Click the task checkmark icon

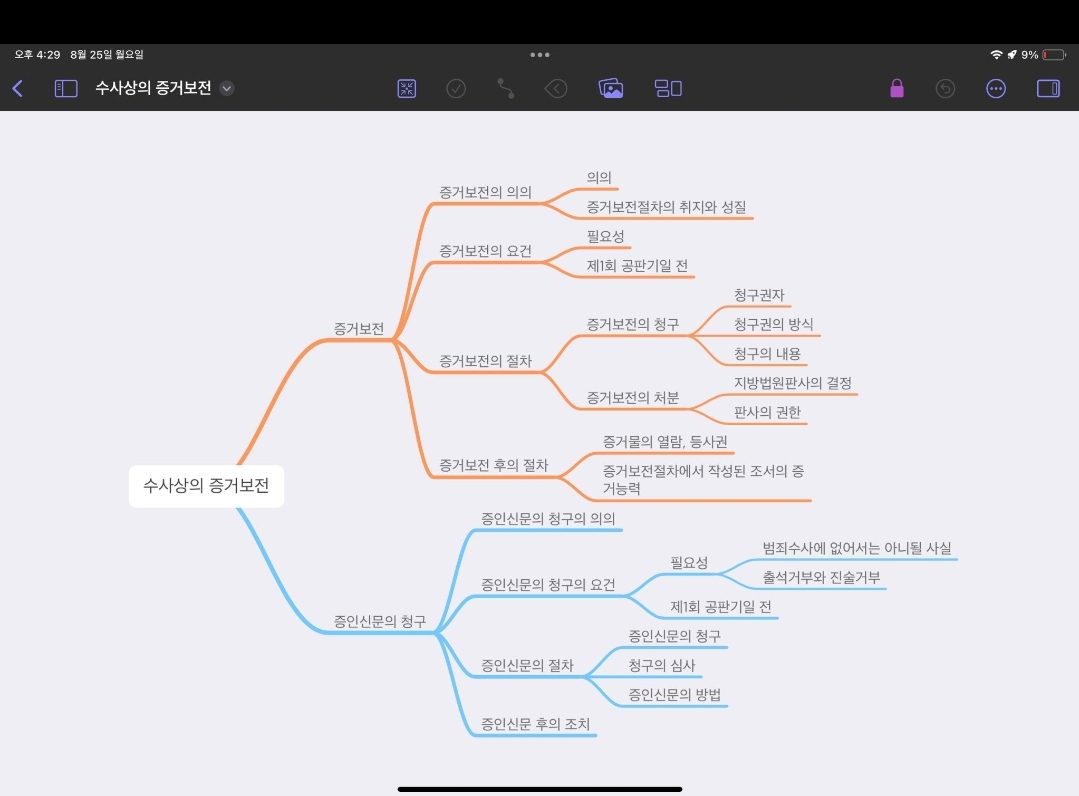(456, 89)
